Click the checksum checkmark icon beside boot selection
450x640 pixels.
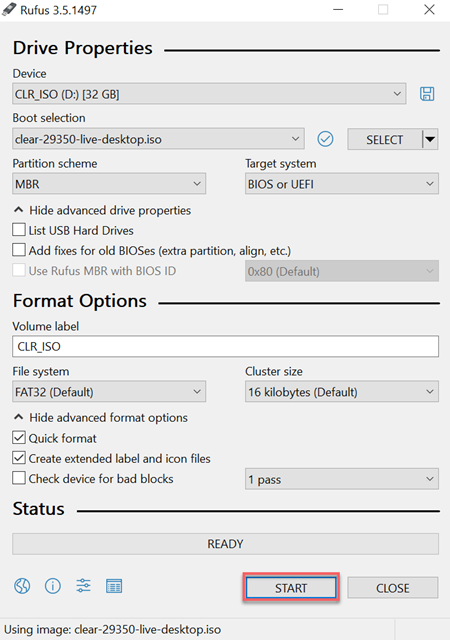pyautogui.click(x=325, y=139)
